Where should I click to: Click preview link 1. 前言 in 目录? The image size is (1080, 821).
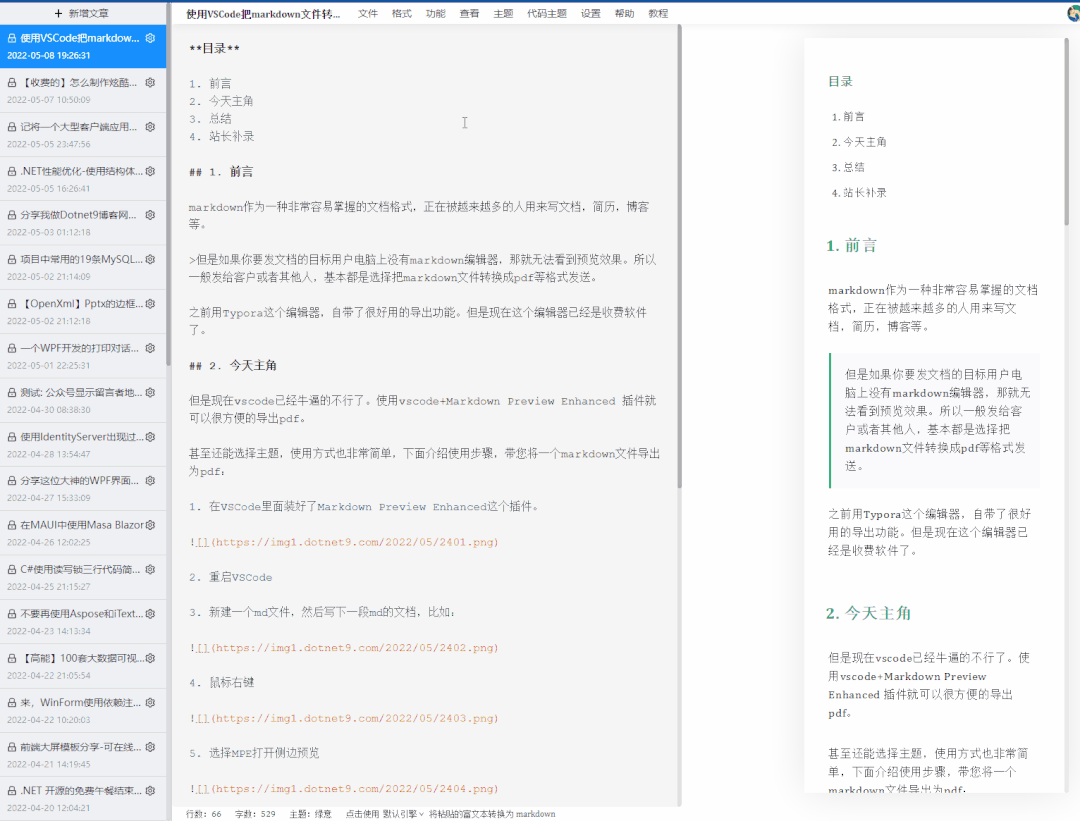coord(848,116)
